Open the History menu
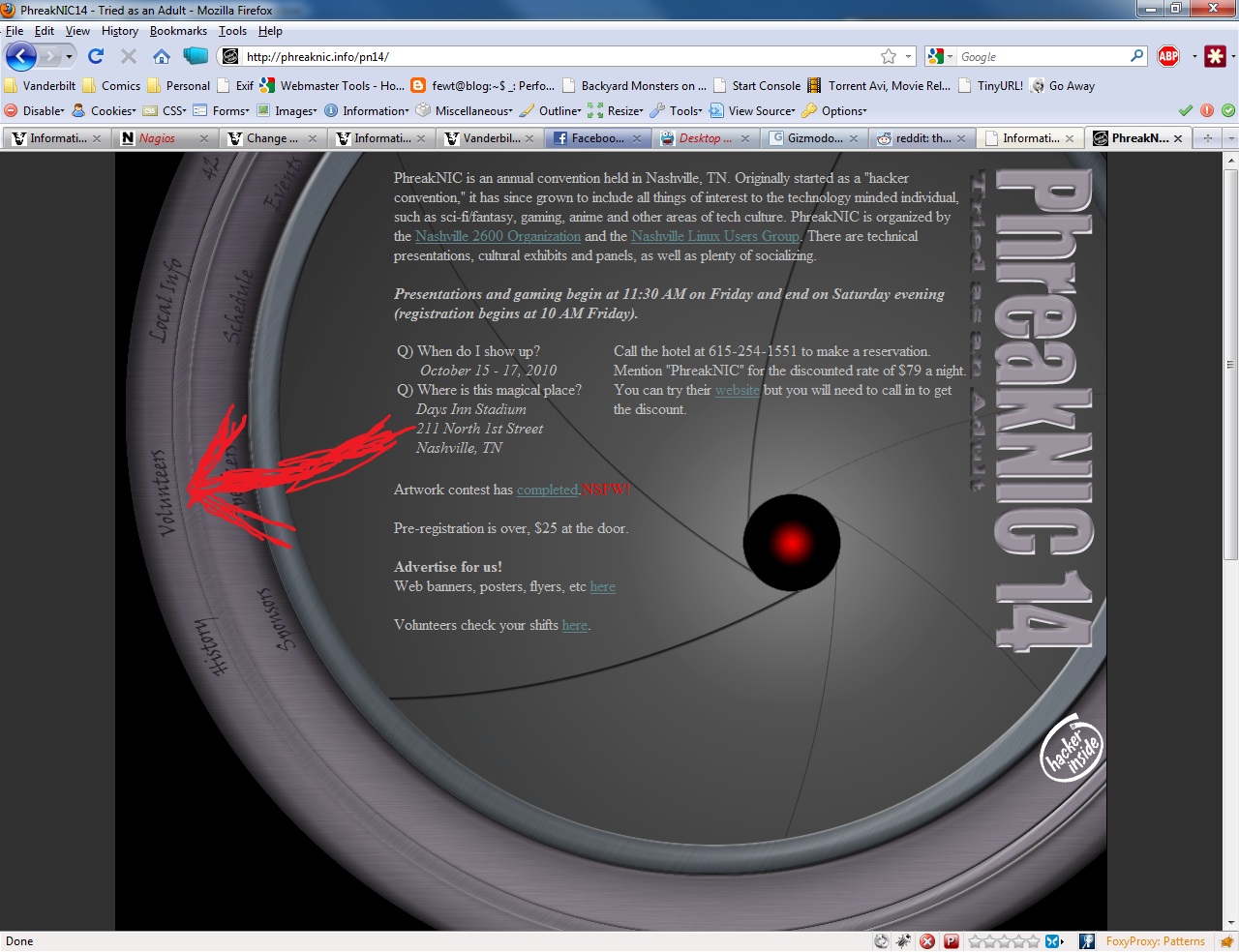The width and height of the screenshot is (1239, 952). (x=120, y=31)
